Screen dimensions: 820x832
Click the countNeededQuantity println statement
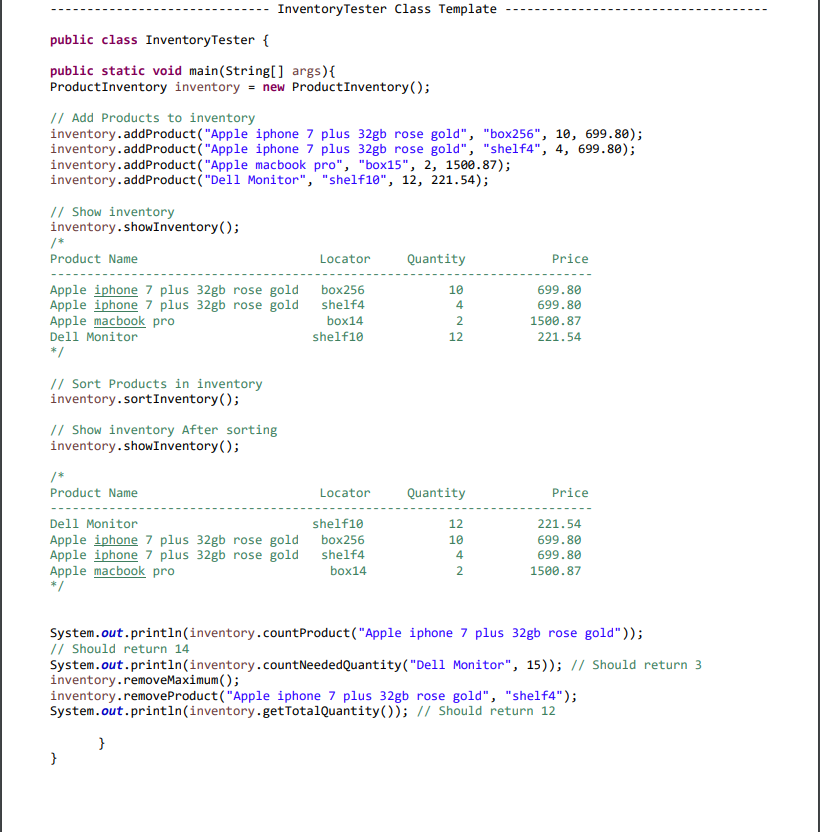pyautogui.click(x=306, y=665)
